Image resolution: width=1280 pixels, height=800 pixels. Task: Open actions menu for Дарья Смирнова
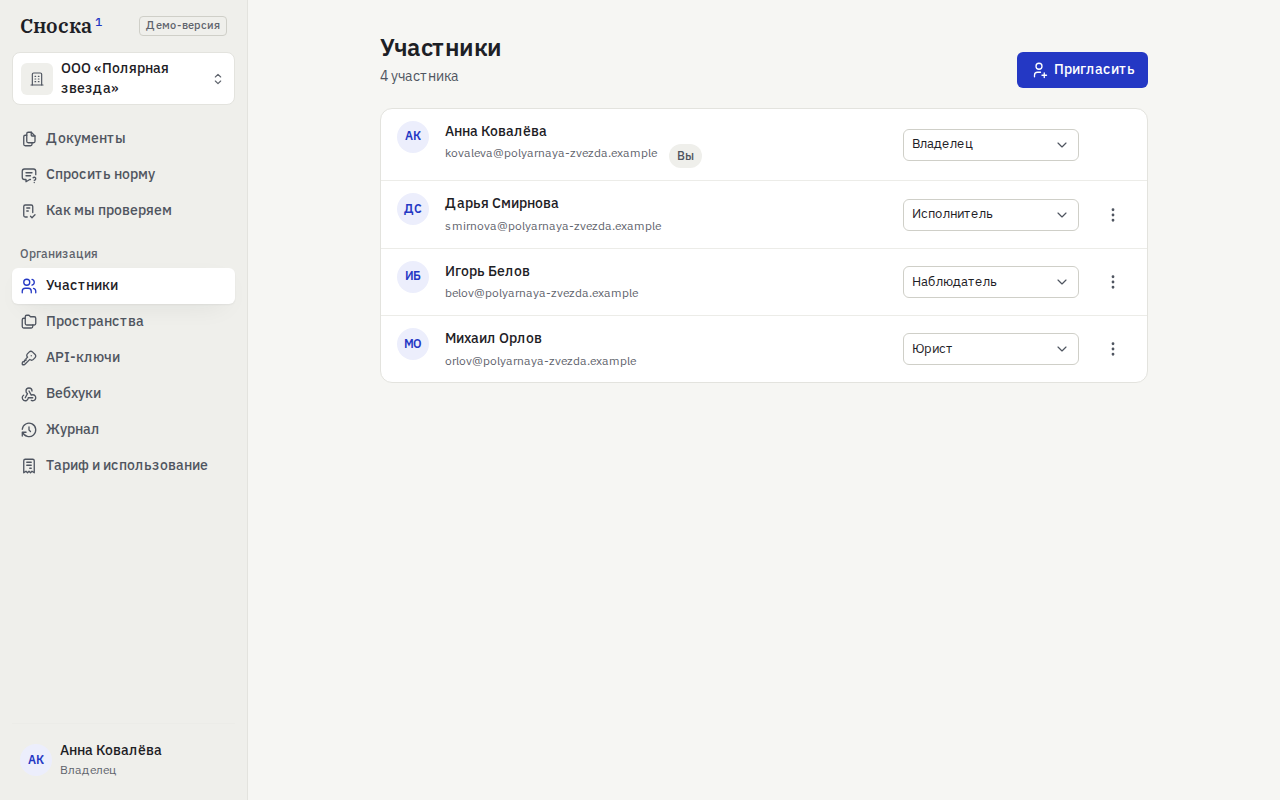pyautogui.click(x=1113, y=215)
